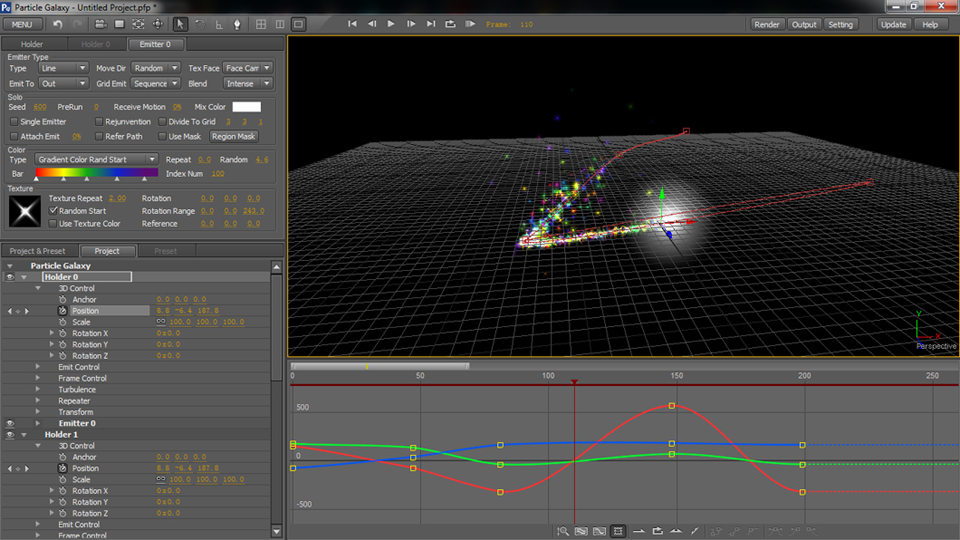Open the Project & Preset tab
Image resolution: width=960 pixels, height=540 pixels.
37,251
